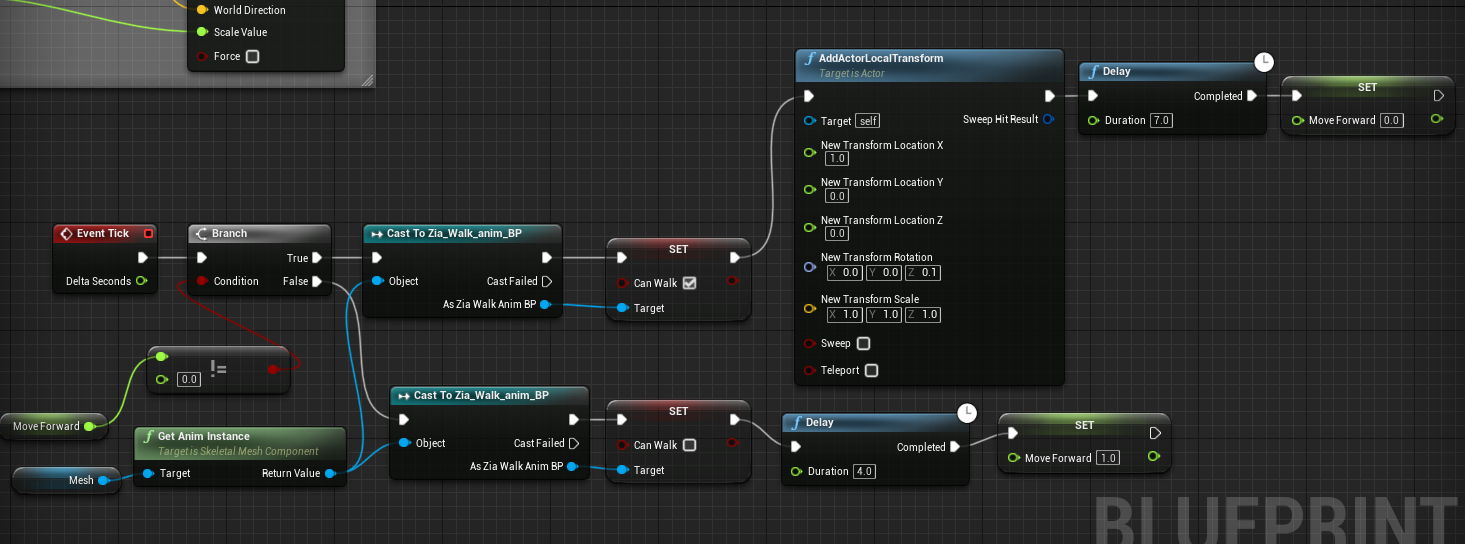Click the Rotation Z value 0.1 field
This screenshot has height=544, width=1465.
[929, 272]
